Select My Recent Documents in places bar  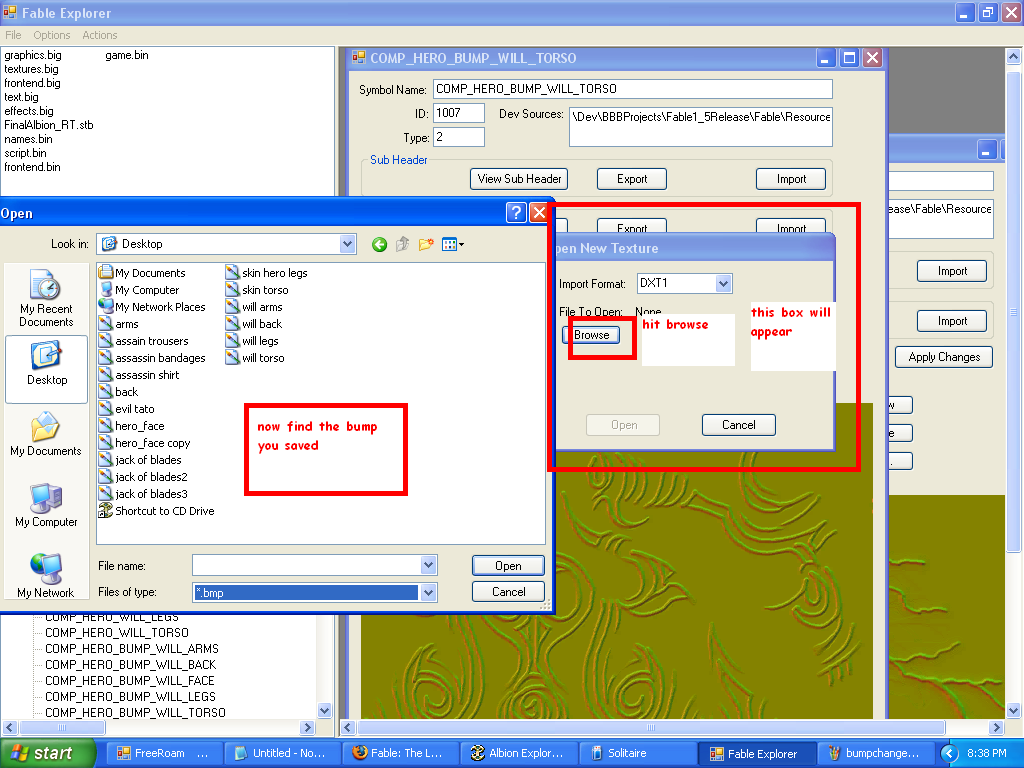tap(46, 298)
